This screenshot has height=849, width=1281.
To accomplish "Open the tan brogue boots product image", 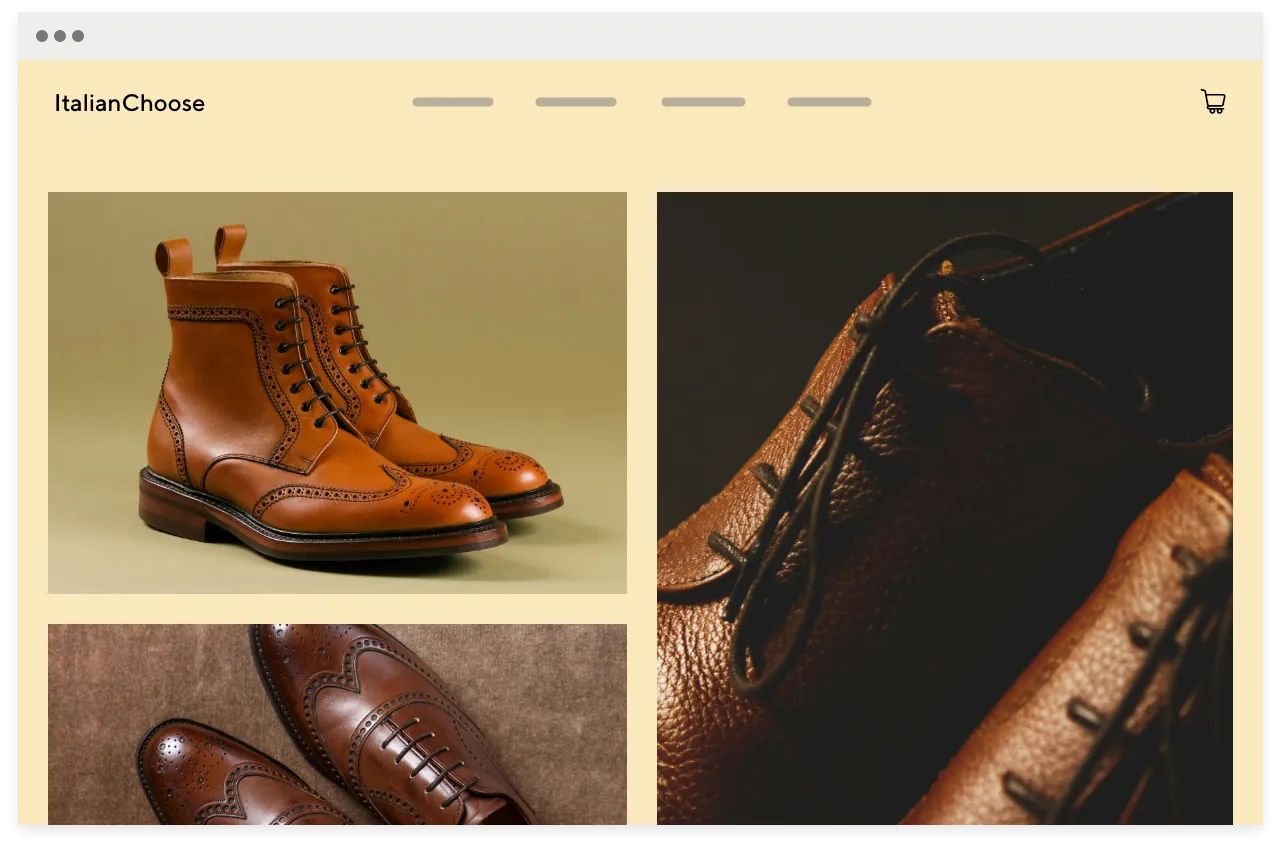I will click(337, 392).
